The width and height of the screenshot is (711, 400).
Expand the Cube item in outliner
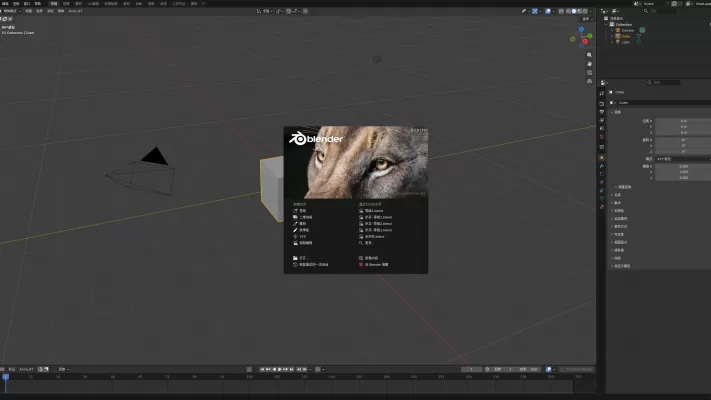612,36
